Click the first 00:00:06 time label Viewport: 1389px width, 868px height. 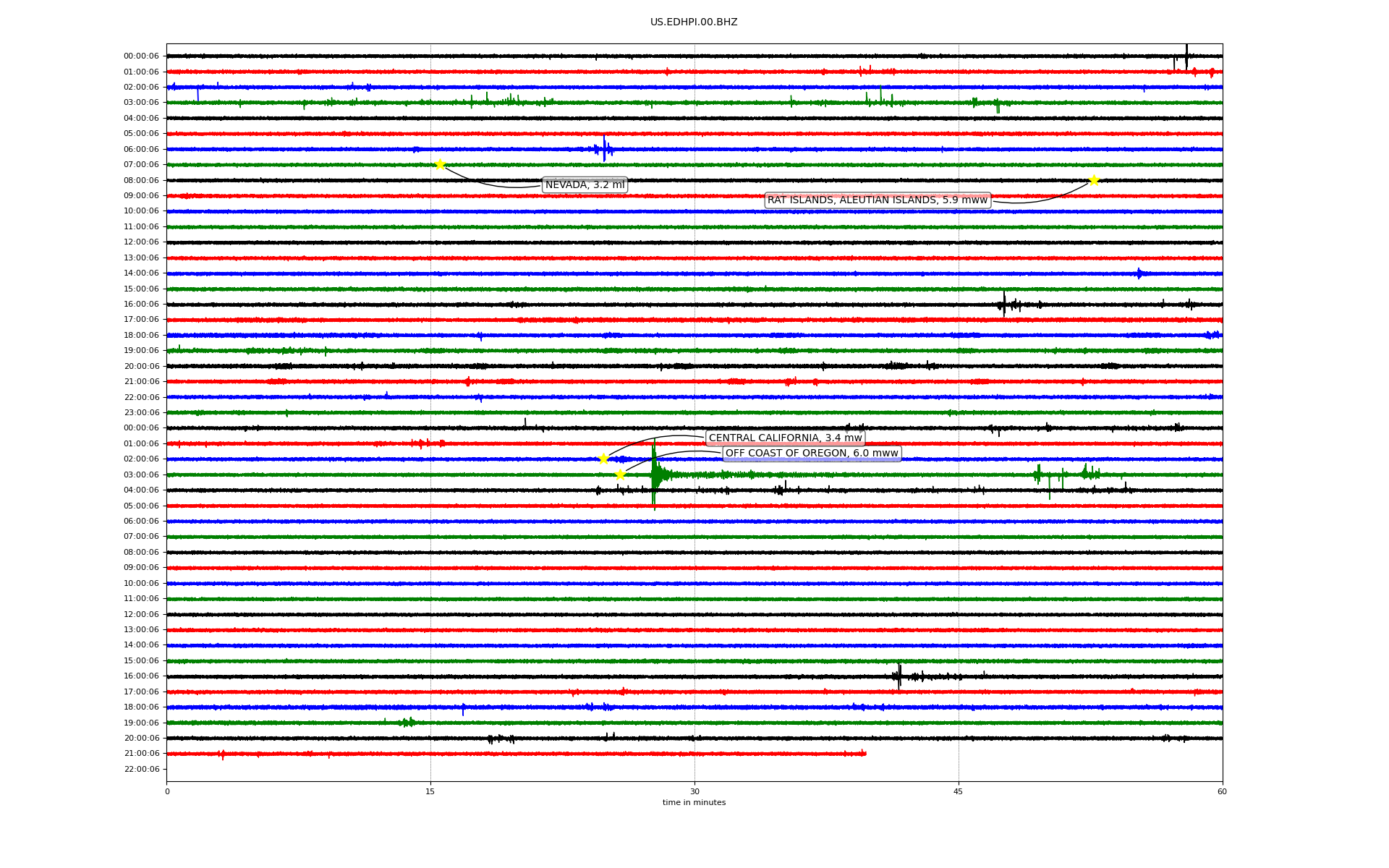coord(141,56)
